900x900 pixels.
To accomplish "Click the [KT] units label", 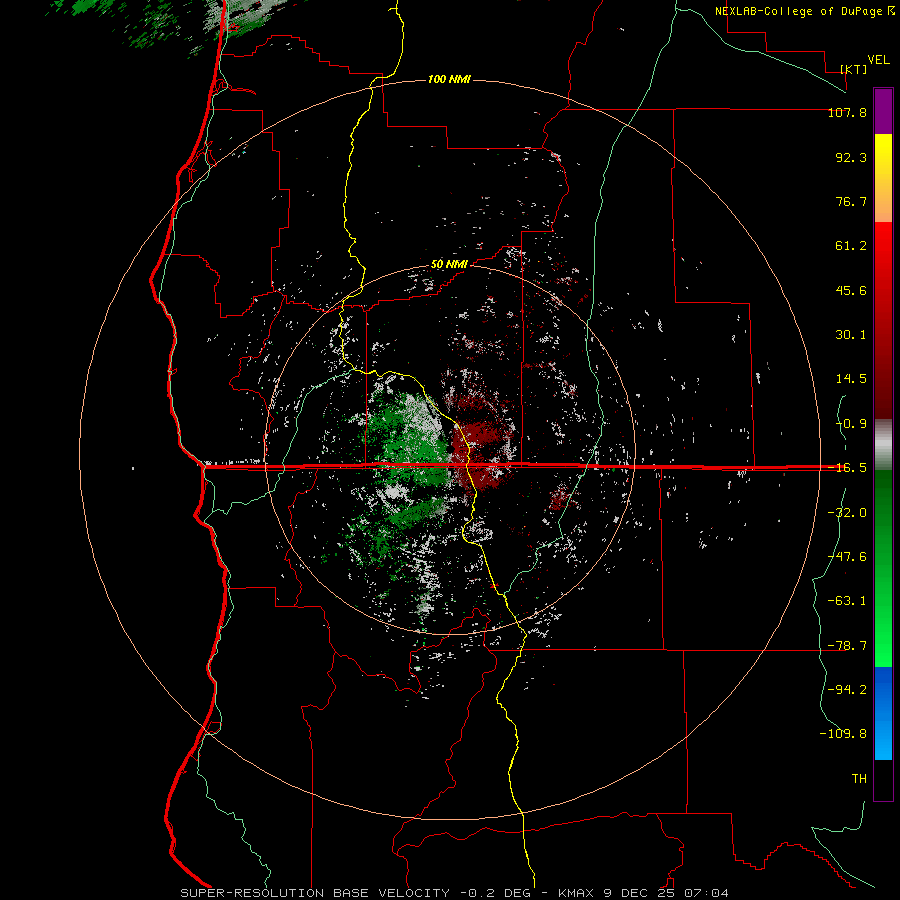I will click(x=854, y=69).
